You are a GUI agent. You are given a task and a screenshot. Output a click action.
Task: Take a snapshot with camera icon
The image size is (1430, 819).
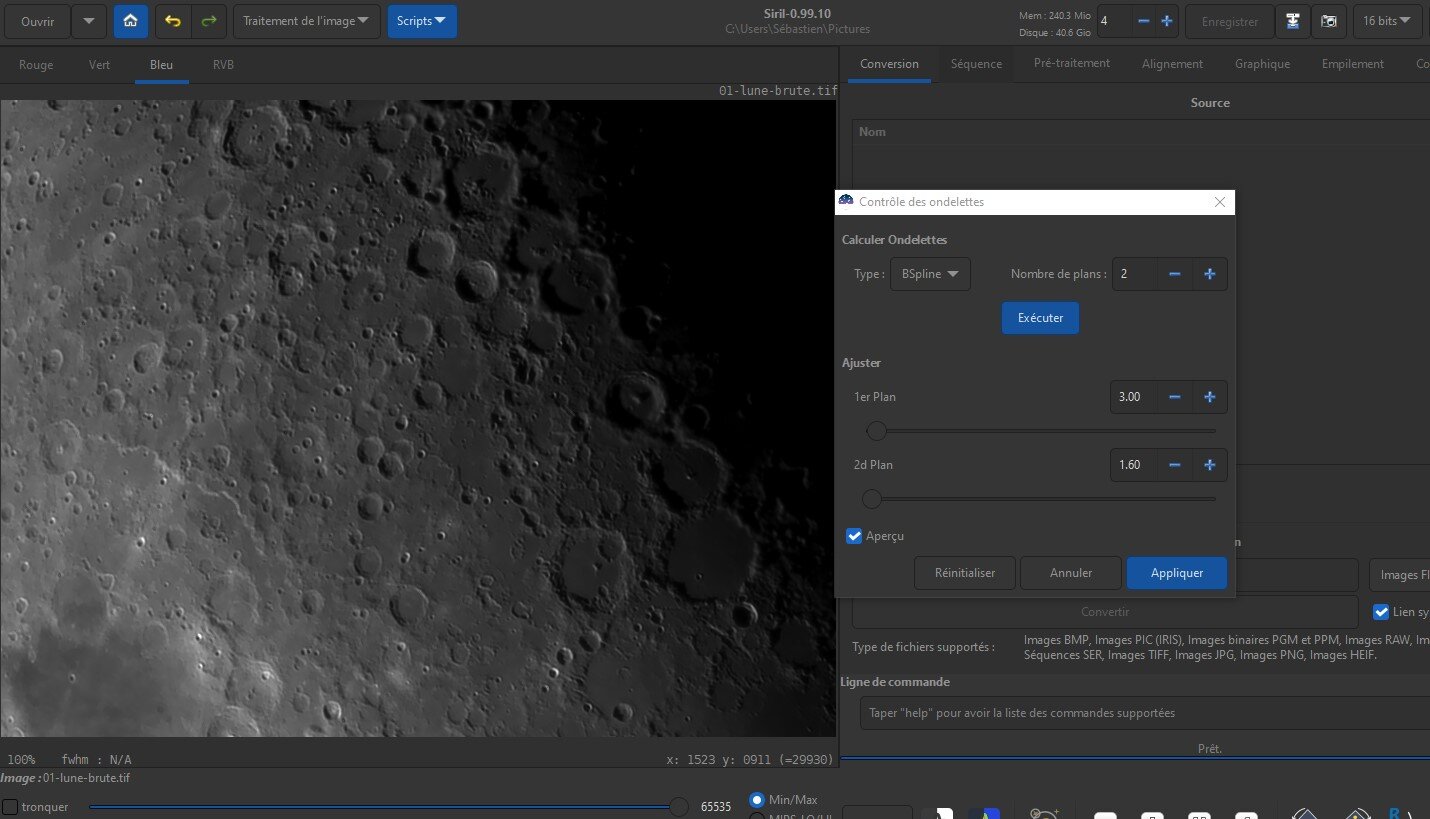click(x=1328, y=21)
